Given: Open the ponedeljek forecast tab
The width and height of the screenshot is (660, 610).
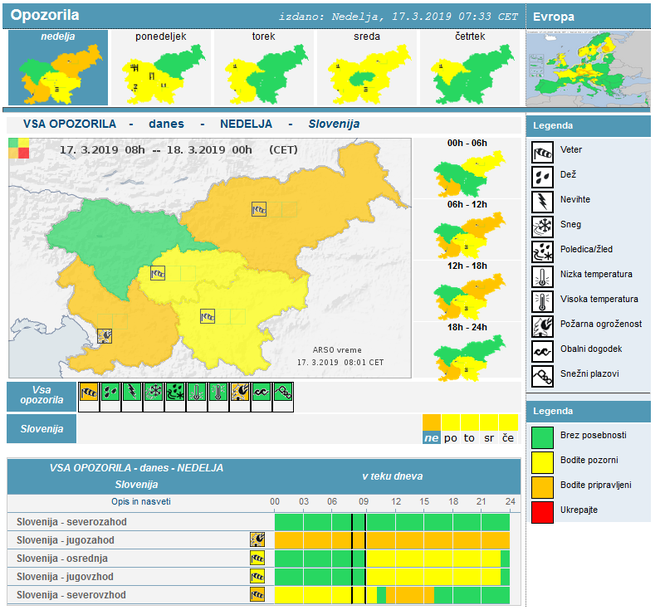Looking at the screenshot, I should coord(161,67).
